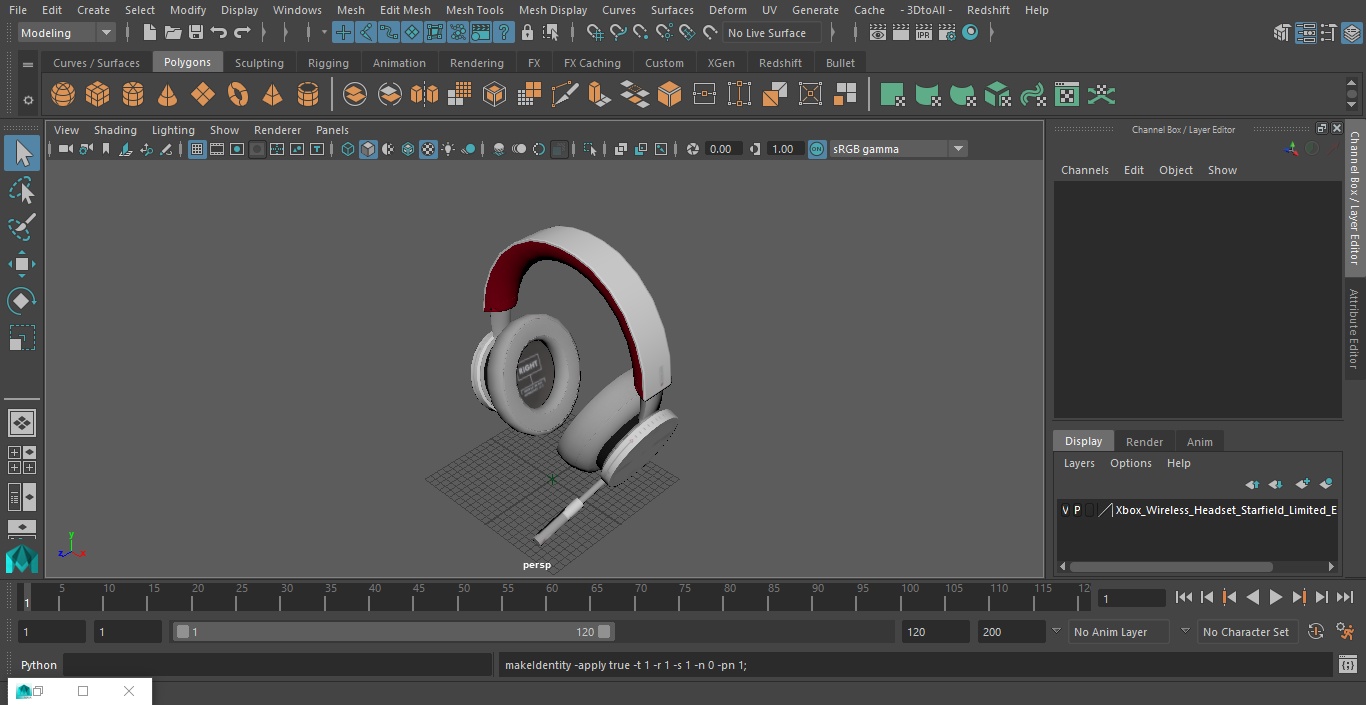The width and height of the screenshot is (1366, 705).
Task: Select the Select tool in the toolbox
Action: point(21,153)
